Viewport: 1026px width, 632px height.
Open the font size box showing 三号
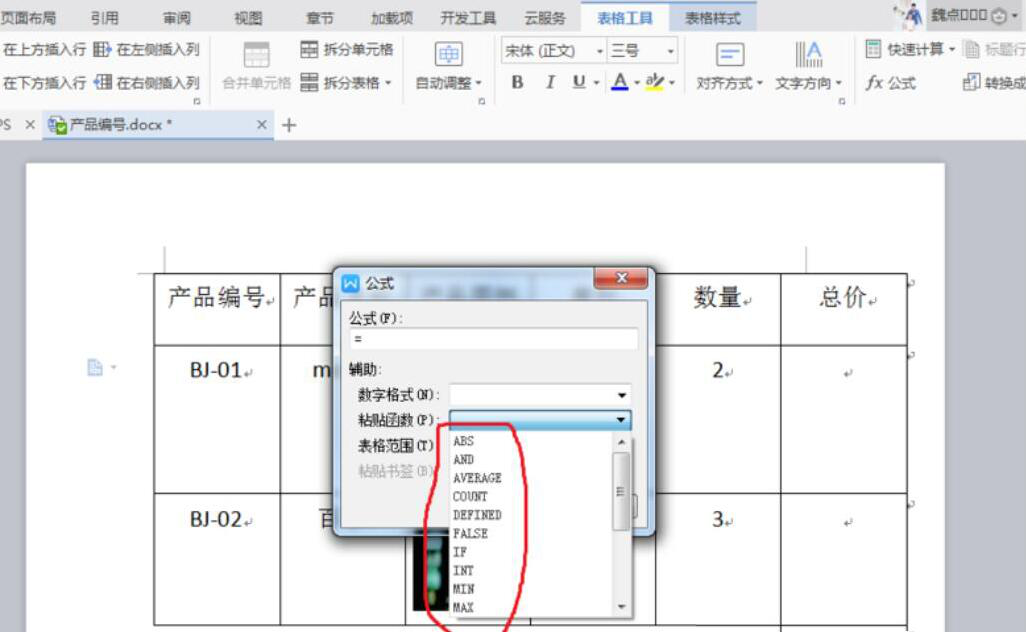(643, 50)
